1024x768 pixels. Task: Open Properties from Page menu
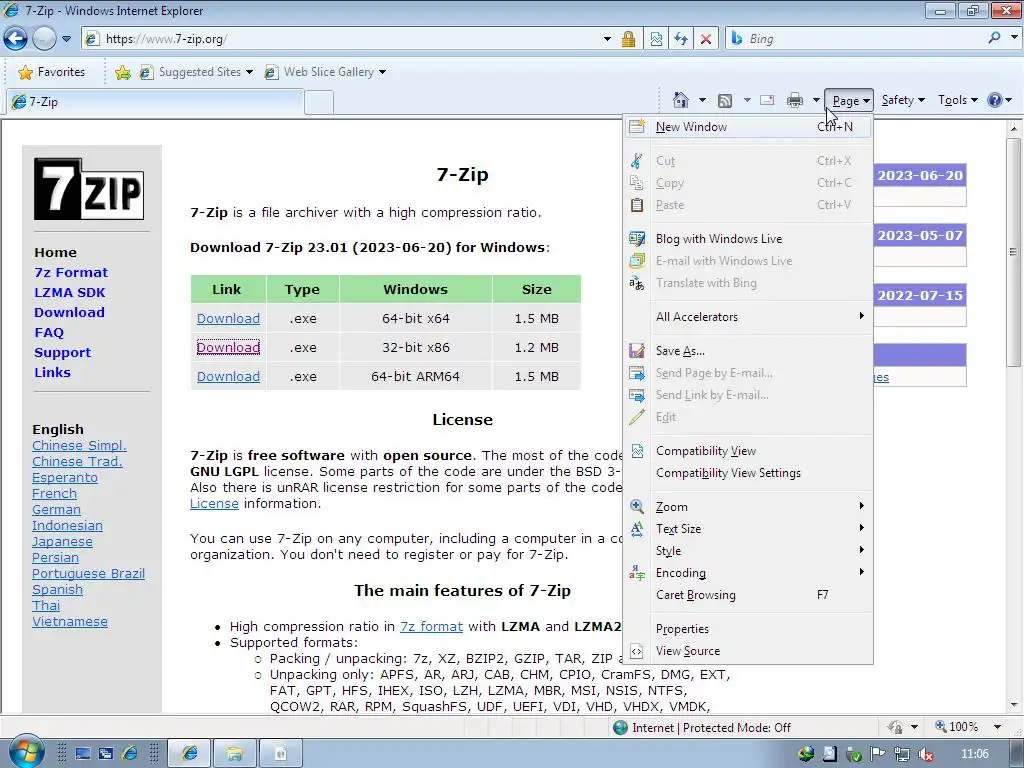click(748, 629)
